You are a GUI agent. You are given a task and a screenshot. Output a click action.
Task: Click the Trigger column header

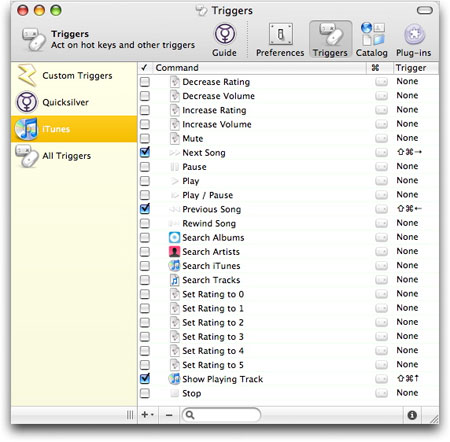point(416,68)
